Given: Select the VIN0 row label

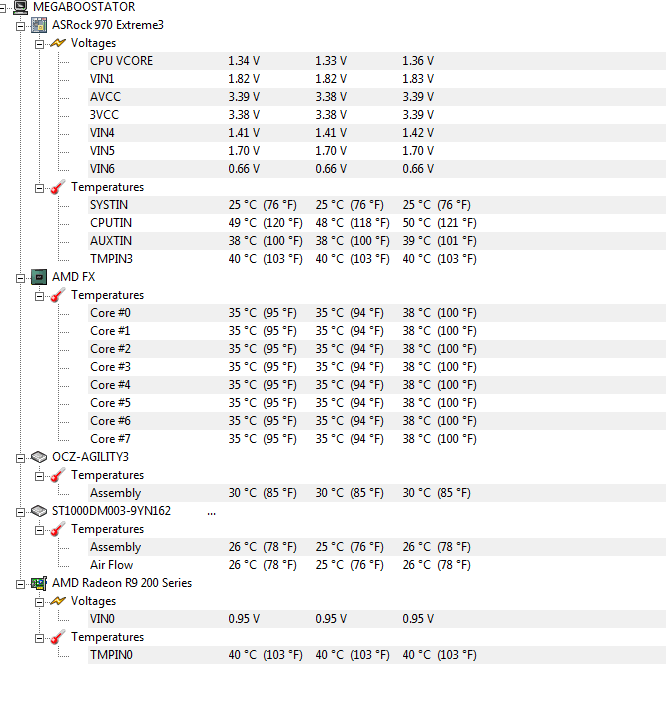Looking at the screenshot, I should (x=102, y=619).
